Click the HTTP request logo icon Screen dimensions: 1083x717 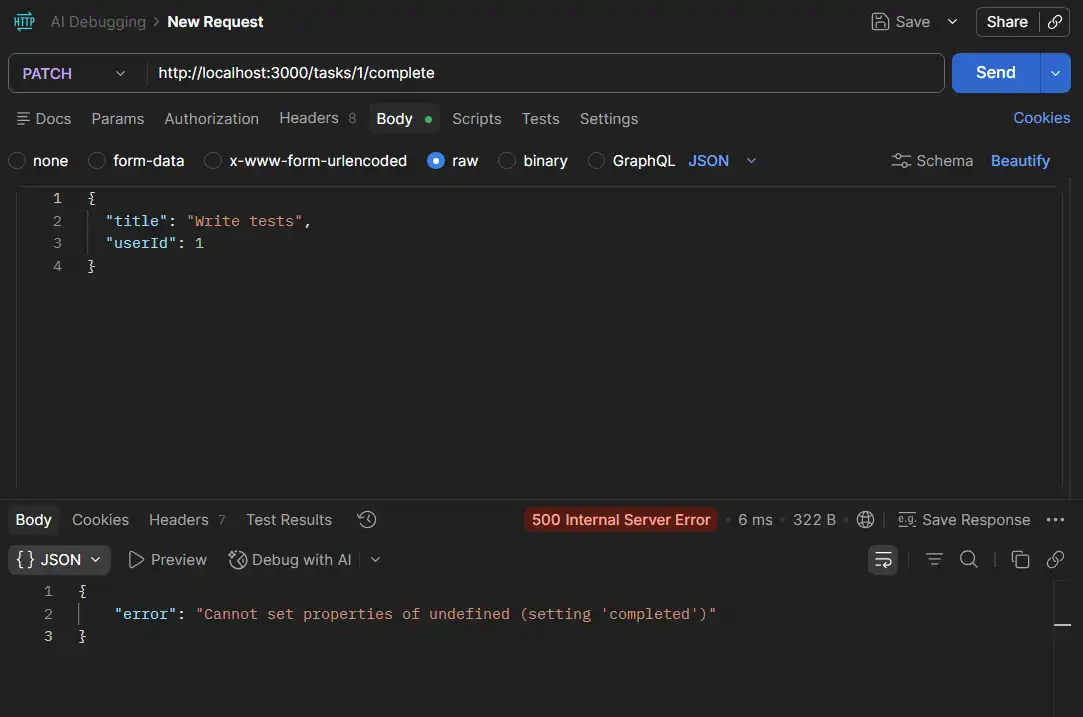22,21
